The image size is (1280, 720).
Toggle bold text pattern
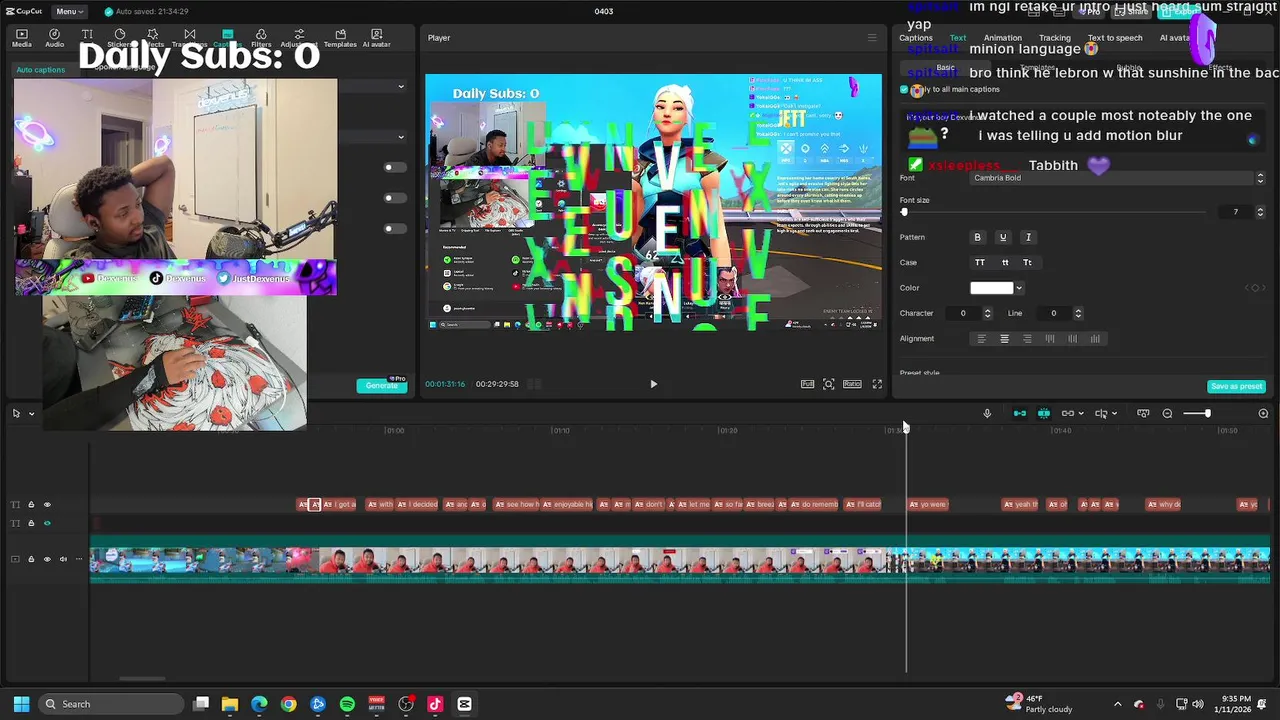pos(977,237)
